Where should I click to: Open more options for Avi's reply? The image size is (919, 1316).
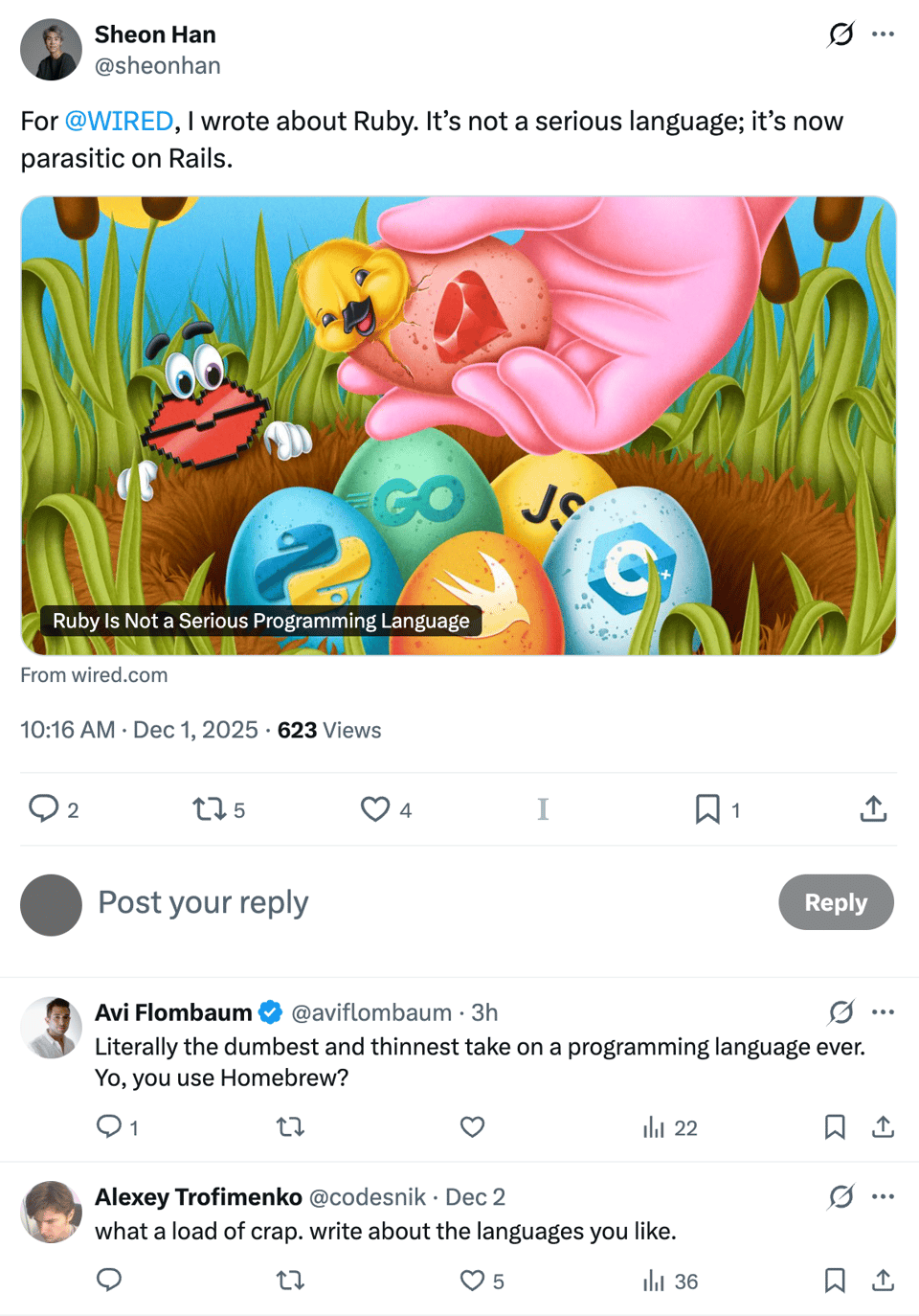coord(883,1011)
